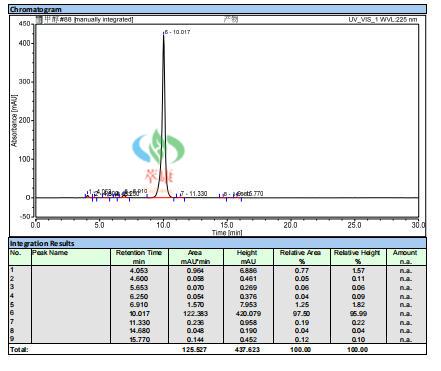Click area value 0.144
The width and height of the screenshot is (441, 371).
(x=195, y=339)
